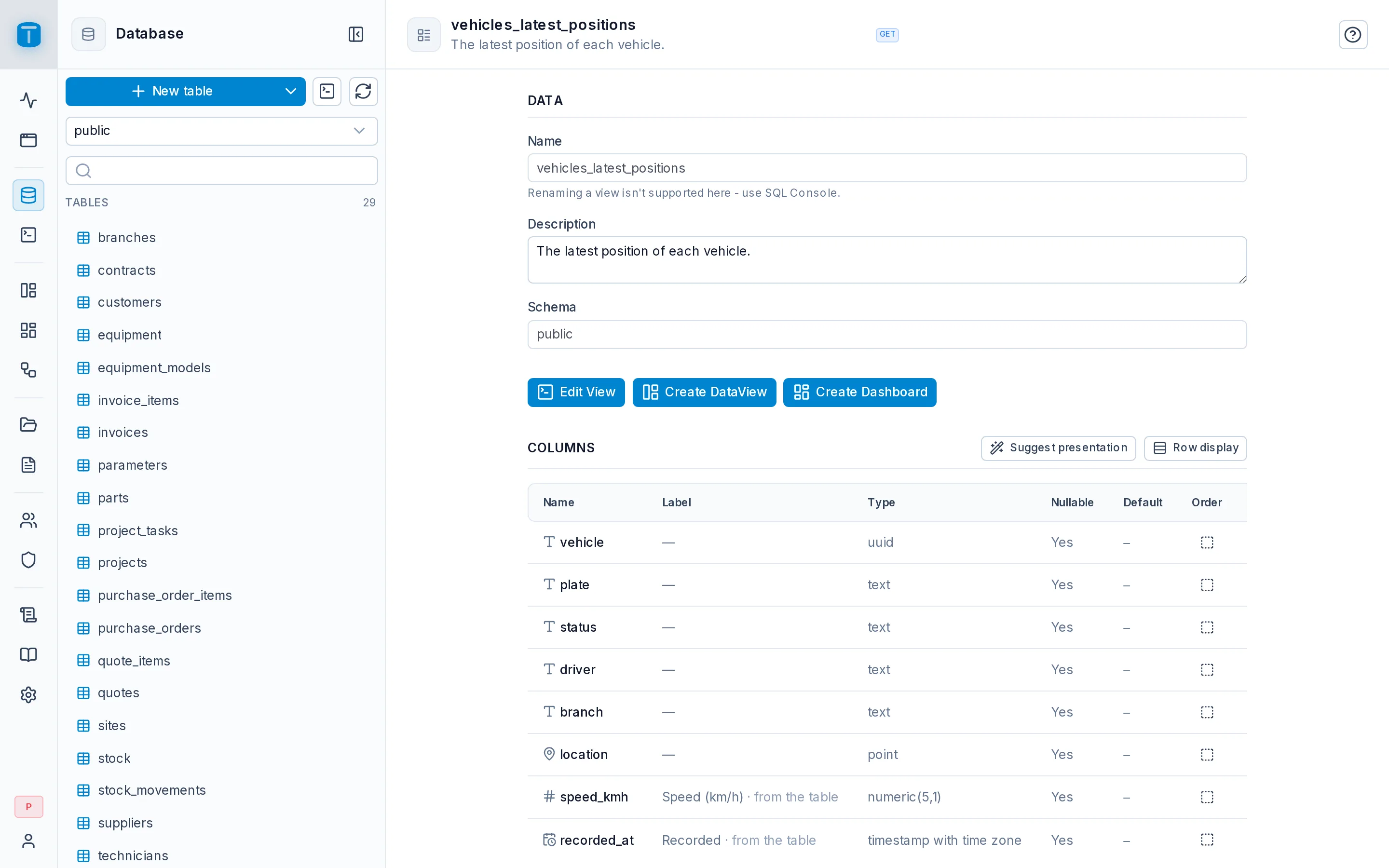Open the Dashboards grid icon in sidebar
Viewport: 1389px width, 868px height.
[29, 330]
